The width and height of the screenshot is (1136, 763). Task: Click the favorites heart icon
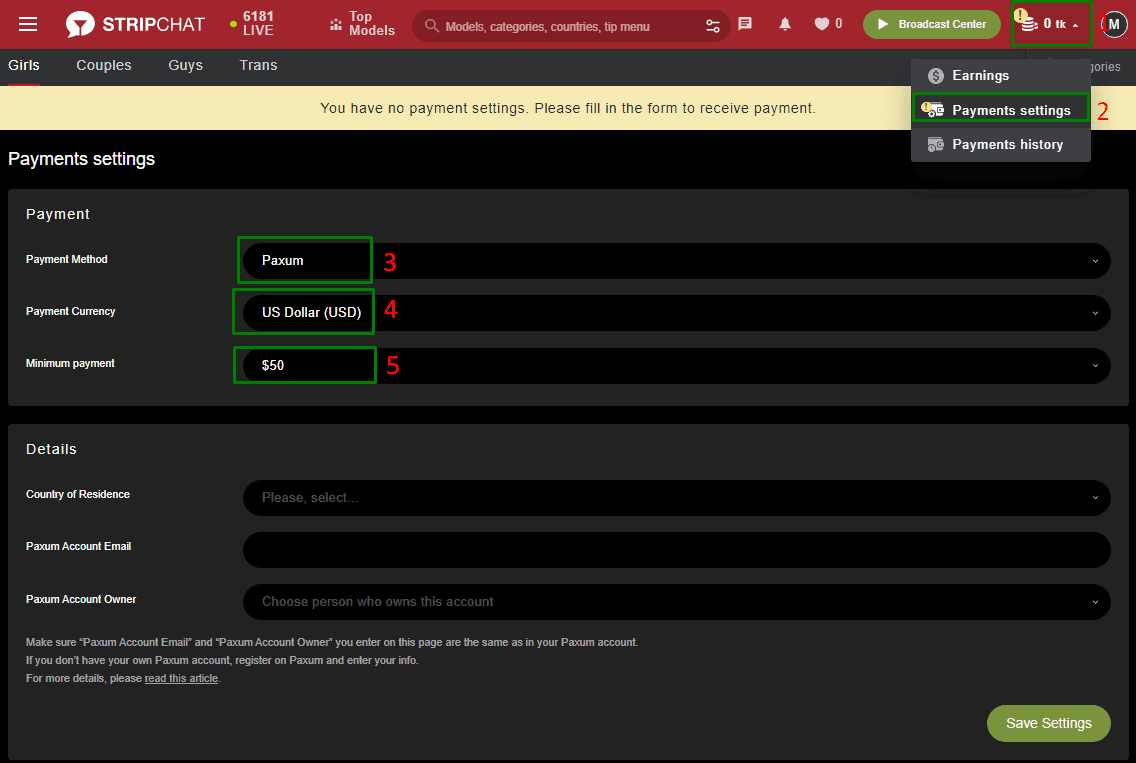click(x=822, y=24)
